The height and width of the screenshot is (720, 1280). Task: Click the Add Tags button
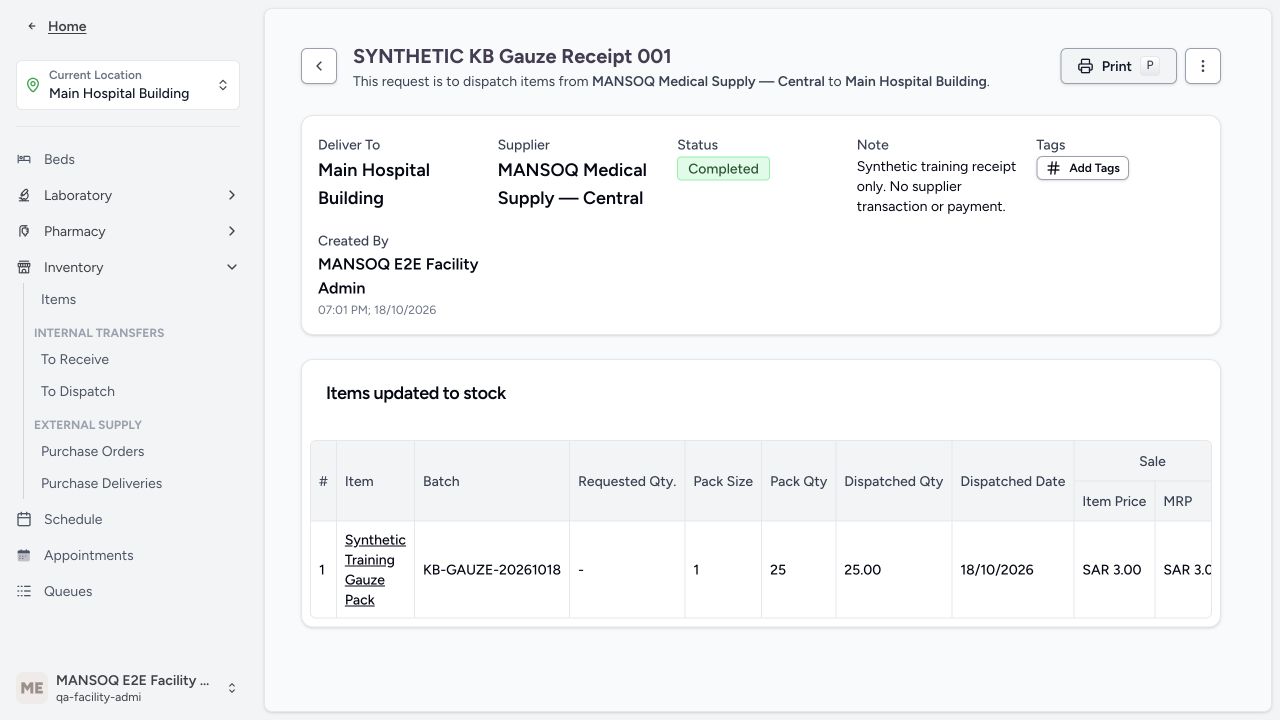tap(1082, 168)
